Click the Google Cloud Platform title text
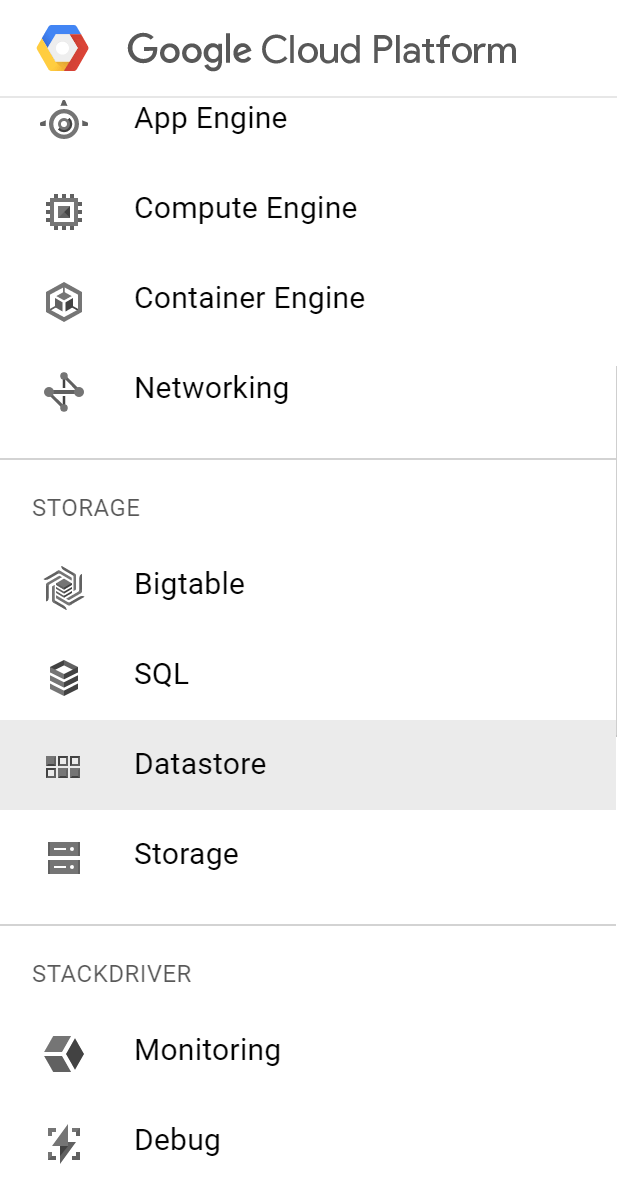 [322, 50]
